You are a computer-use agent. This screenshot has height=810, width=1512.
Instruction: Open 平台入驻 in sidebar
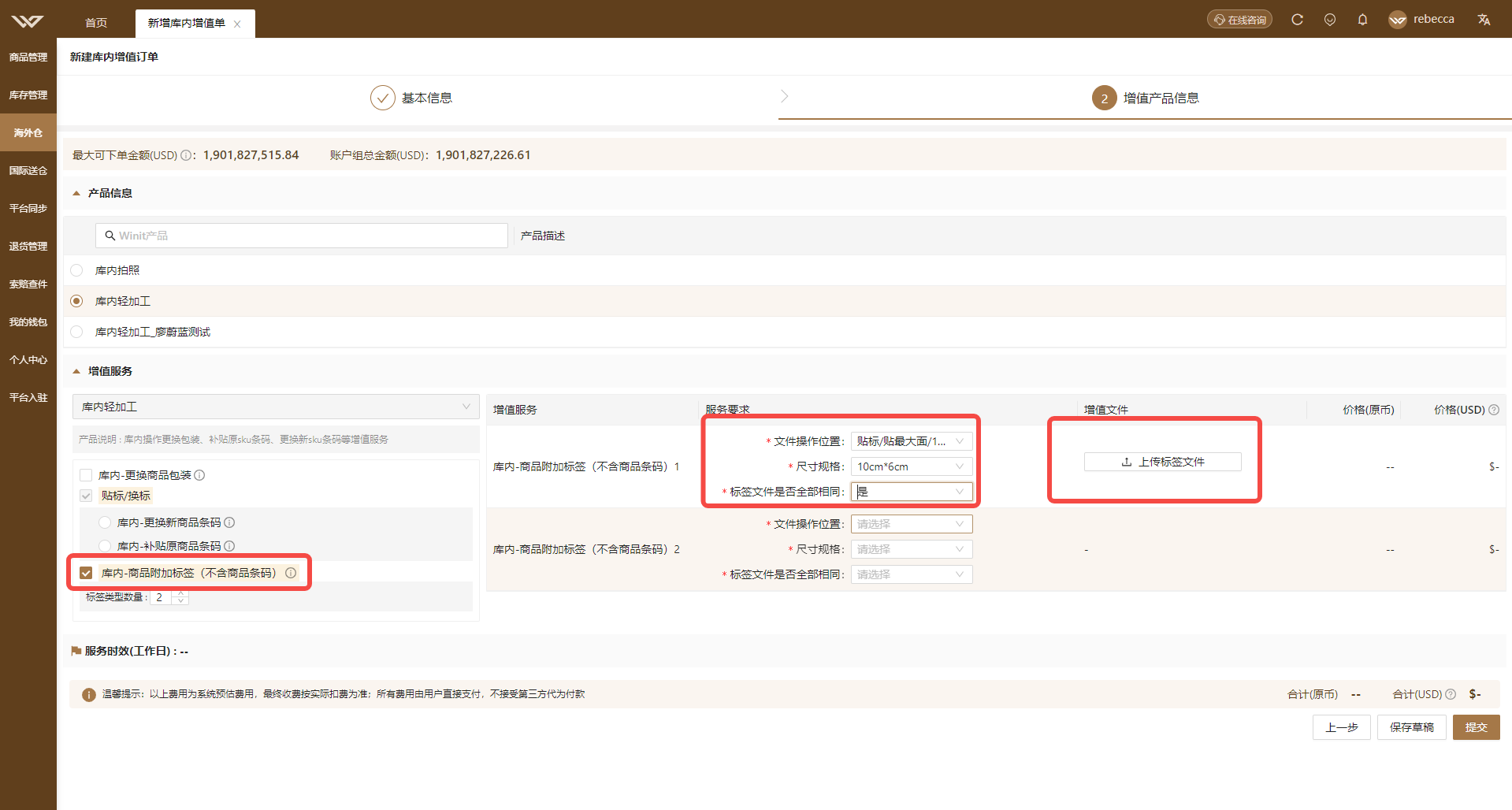(x=28, y=397)
